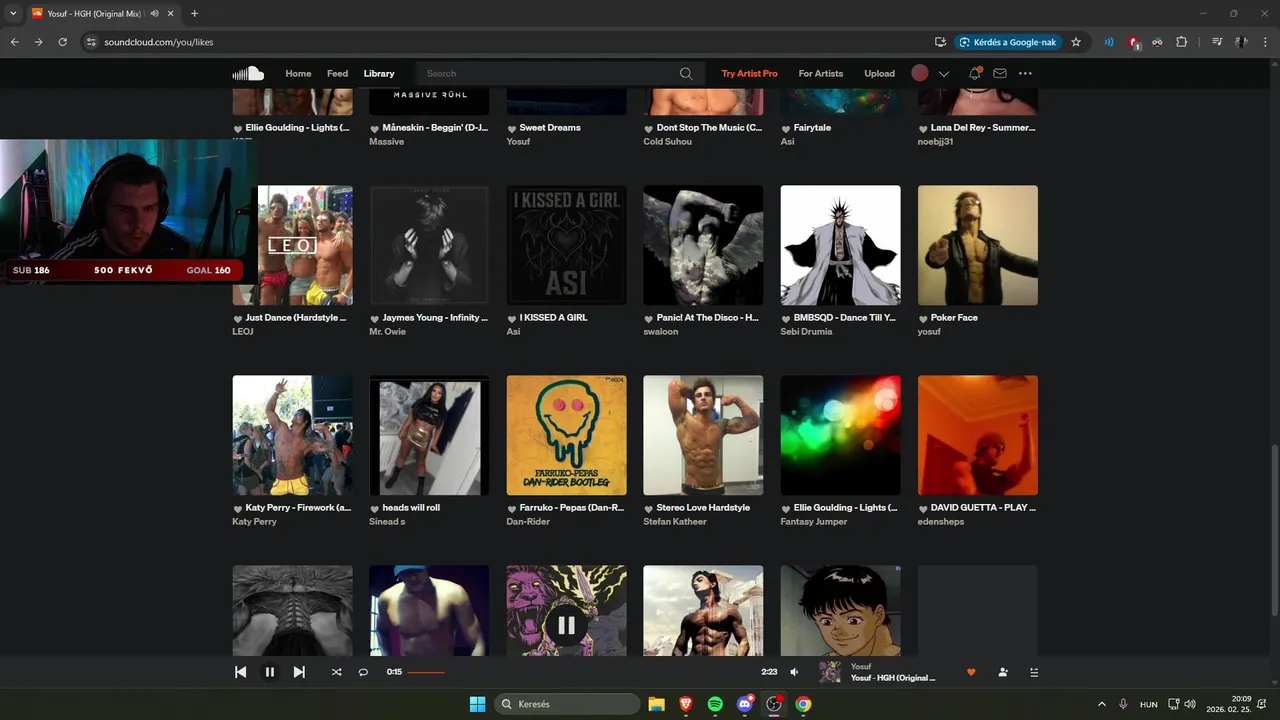Open the media control icon in Chrome toolbar

tap(1217, 42)
